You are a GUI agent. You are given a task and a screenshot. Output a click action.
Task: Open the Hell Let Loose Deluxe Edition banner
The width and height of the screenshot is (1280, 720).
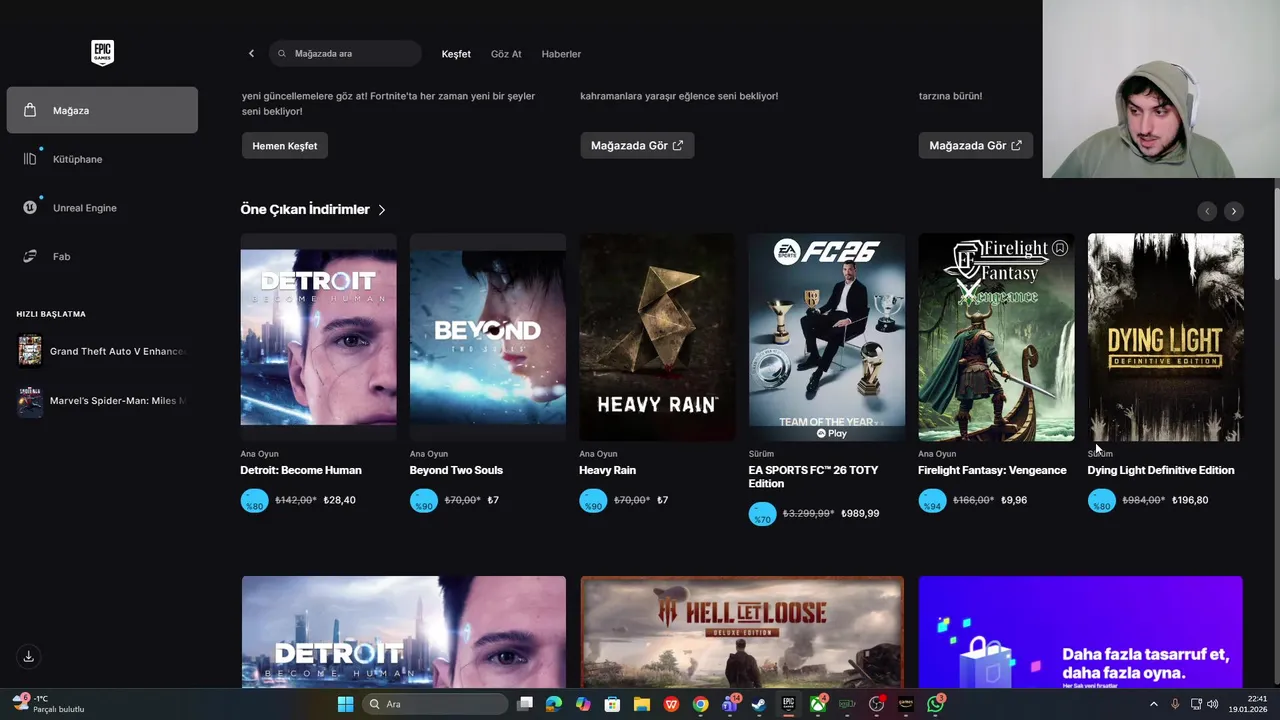coord(742,632)
